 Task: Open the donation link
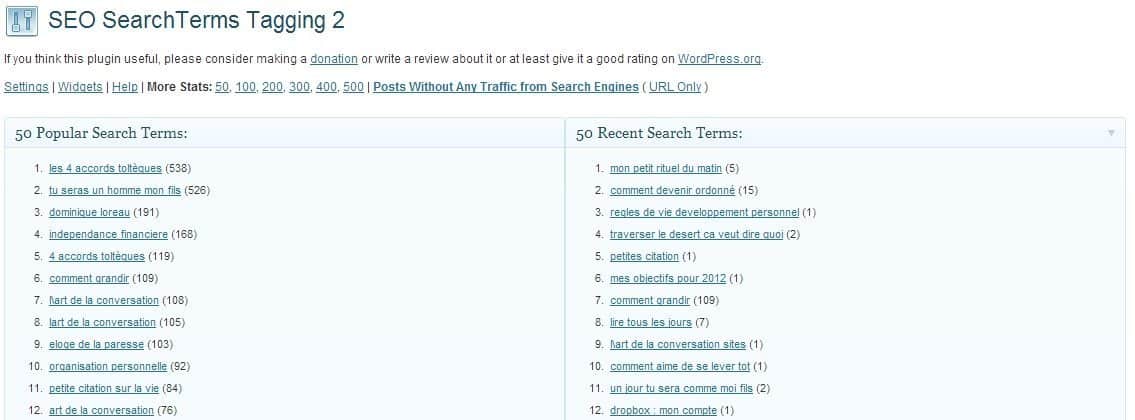(334, 59)
